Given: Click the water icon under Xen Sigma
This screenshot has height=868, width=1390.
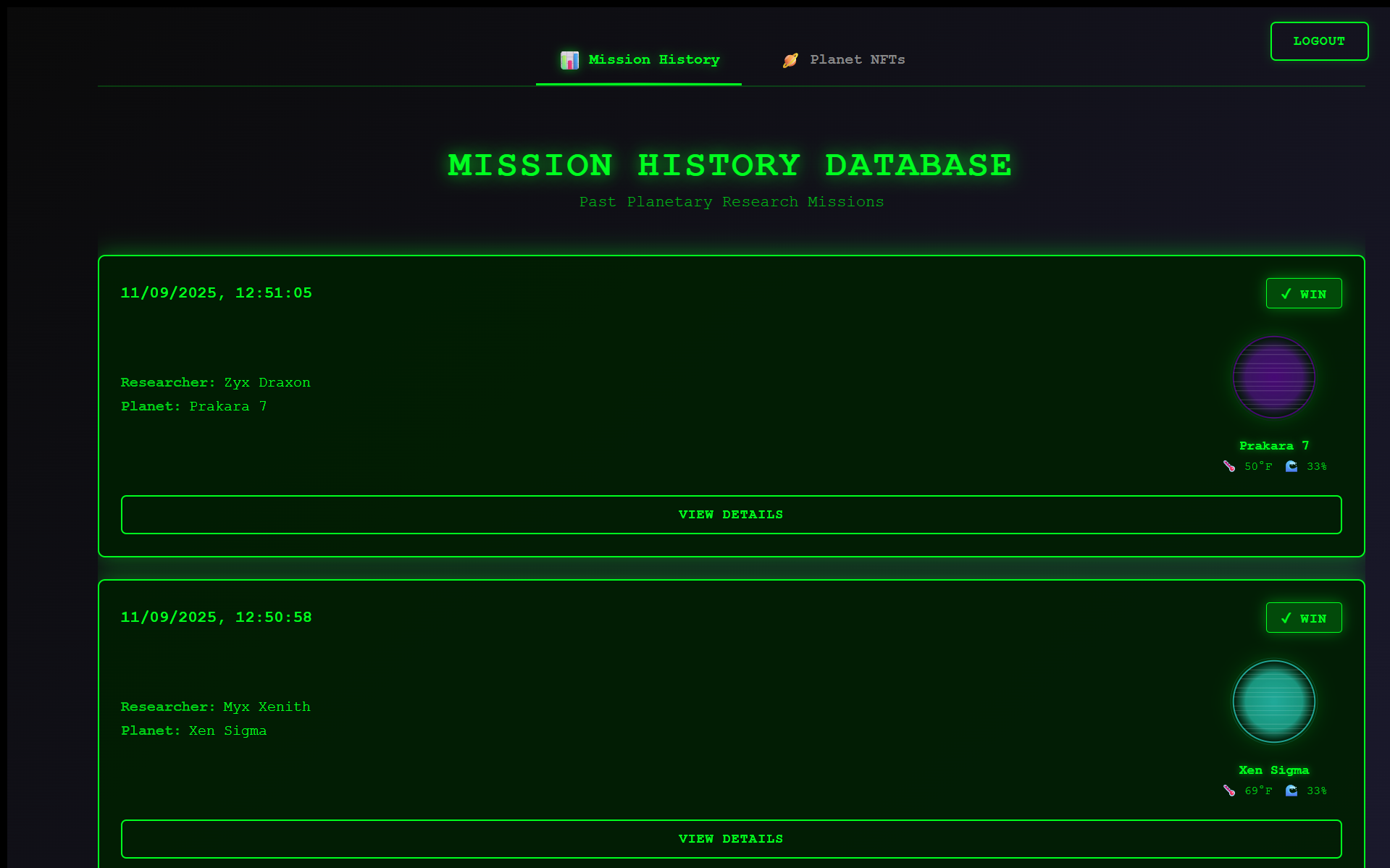Looking at the screenshot, I should click(x=1291, y=791).
